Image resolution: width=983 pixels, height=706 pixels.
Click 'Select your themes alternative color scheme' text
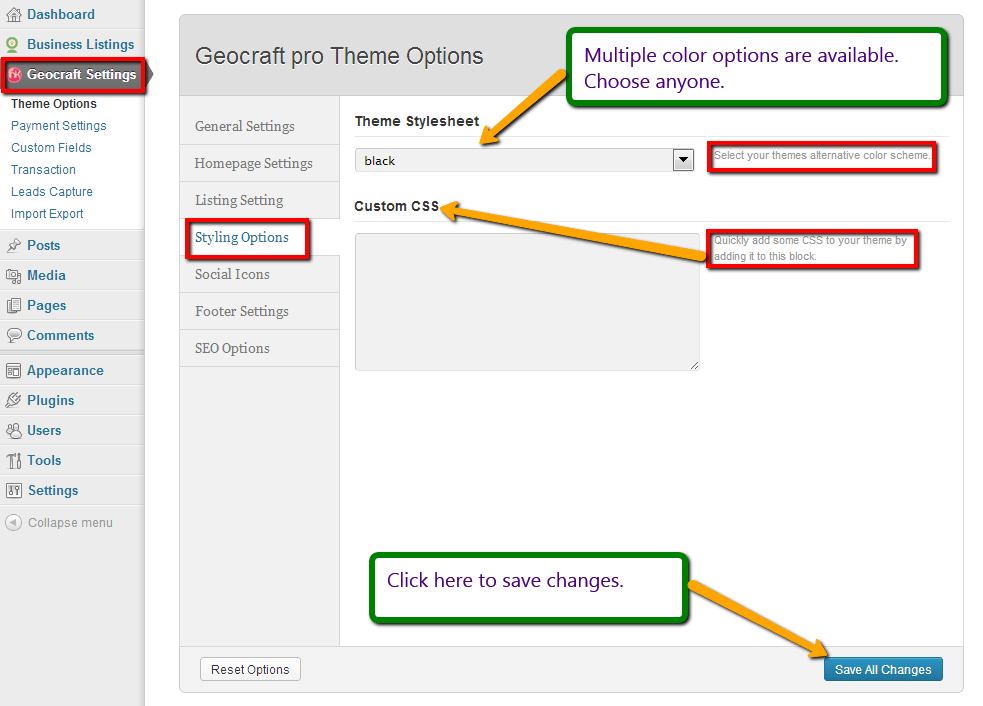[x=822, y=155]
